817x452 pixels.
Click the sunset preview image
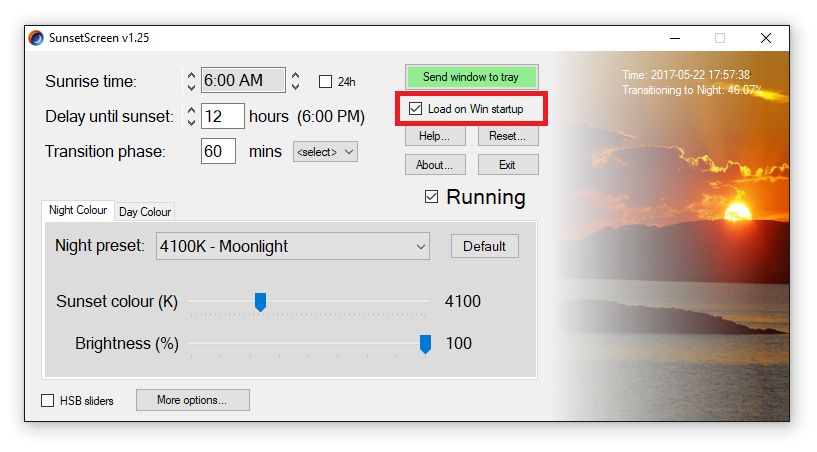pos(671,236)
